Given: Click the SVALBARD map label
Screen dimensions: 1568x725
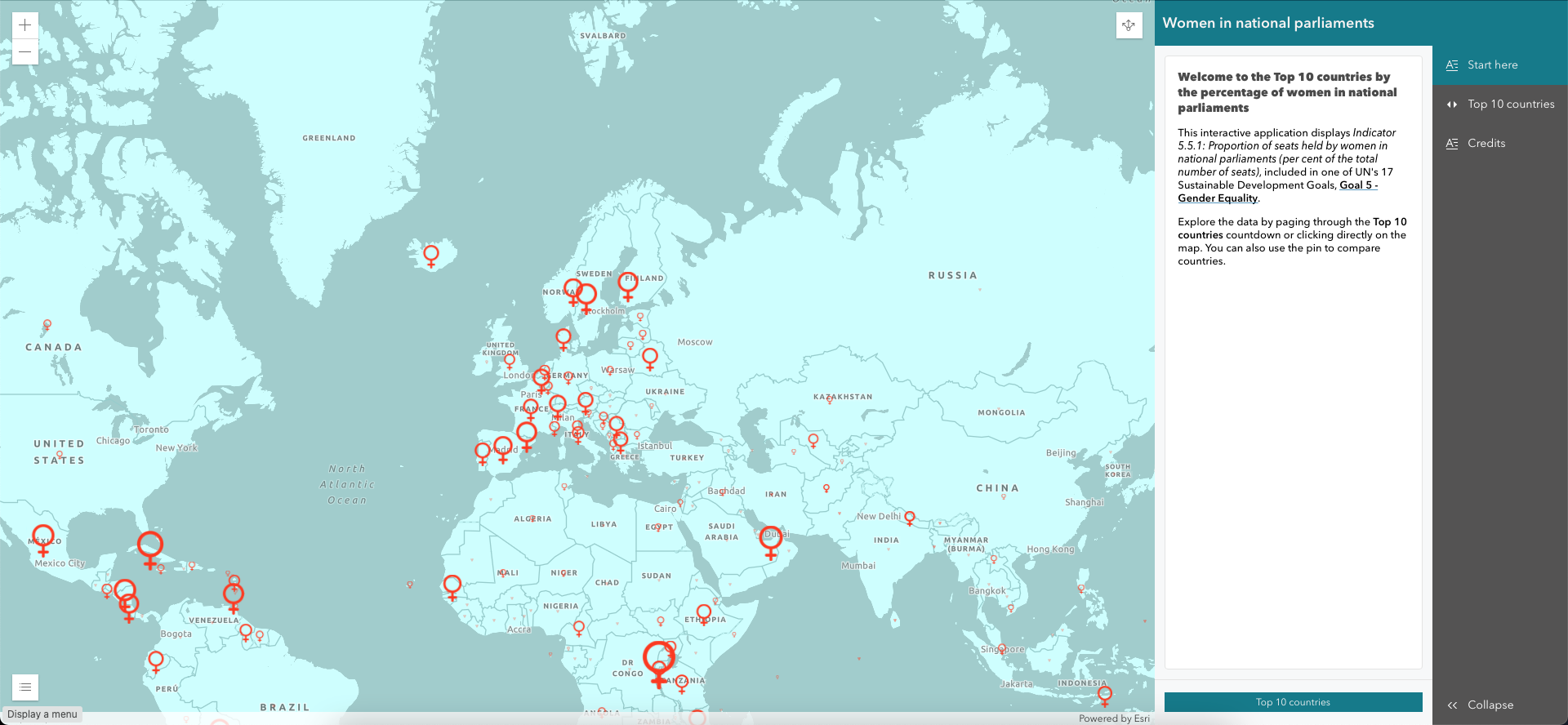Looking at the screenshot, I should click(603, 36).
